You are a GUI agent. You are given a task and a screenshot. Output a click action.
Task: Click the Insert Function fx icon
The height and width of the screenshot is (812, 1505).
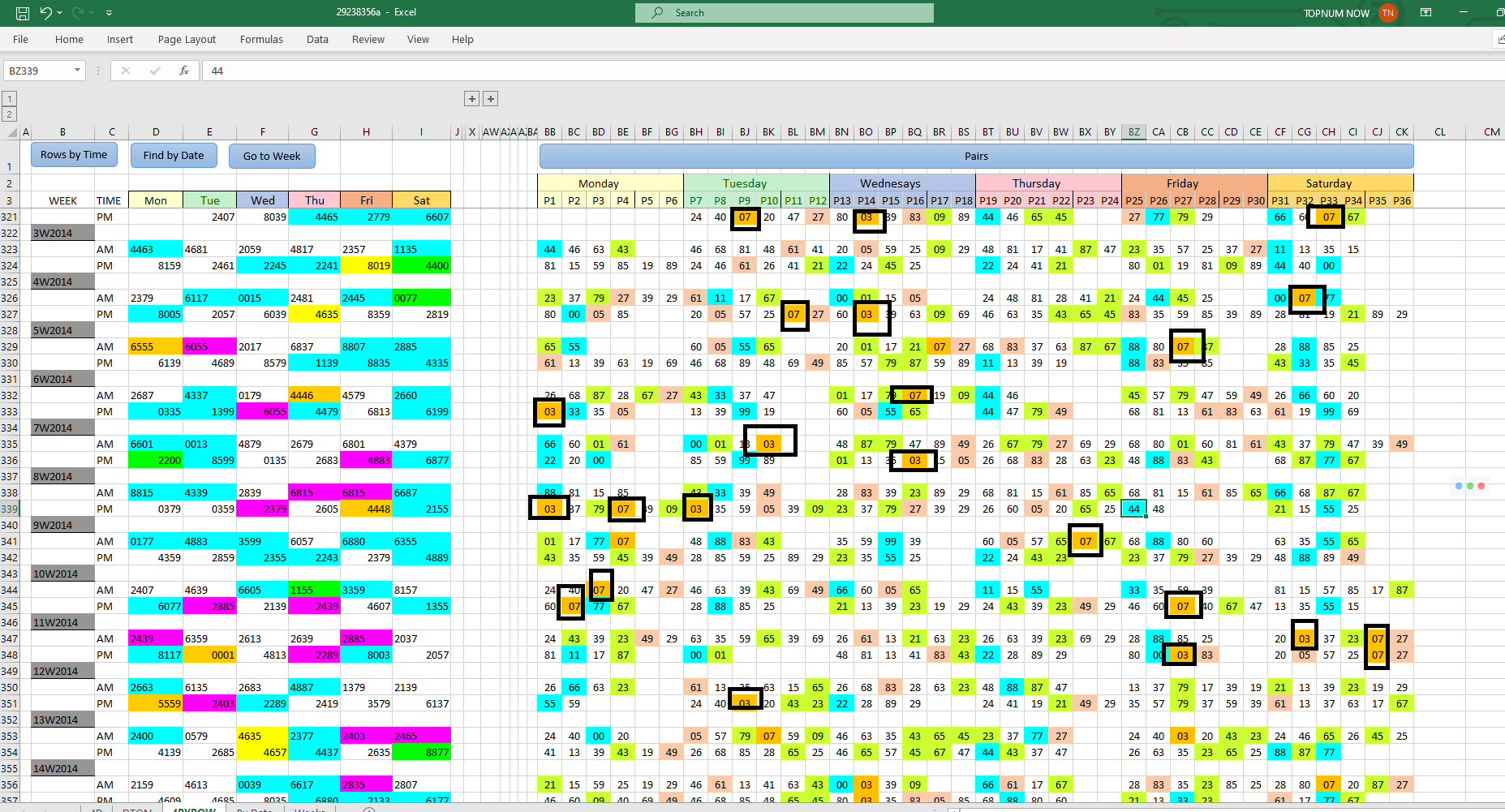(x=184, y=71)
